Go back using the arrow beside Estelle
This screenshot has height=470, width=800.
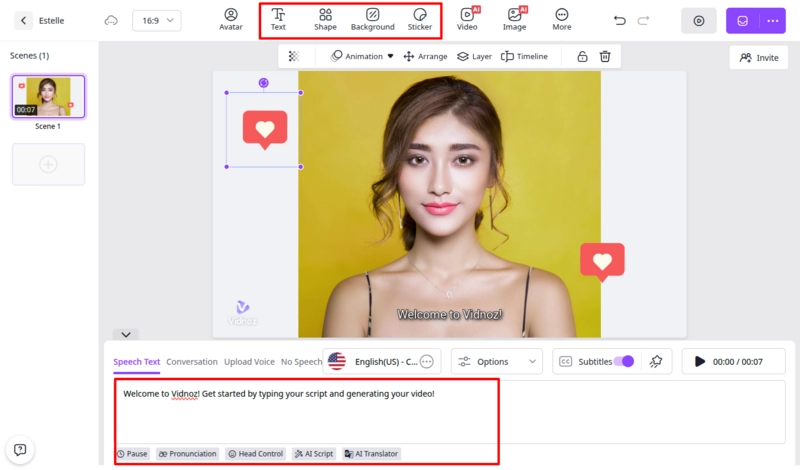23,20
